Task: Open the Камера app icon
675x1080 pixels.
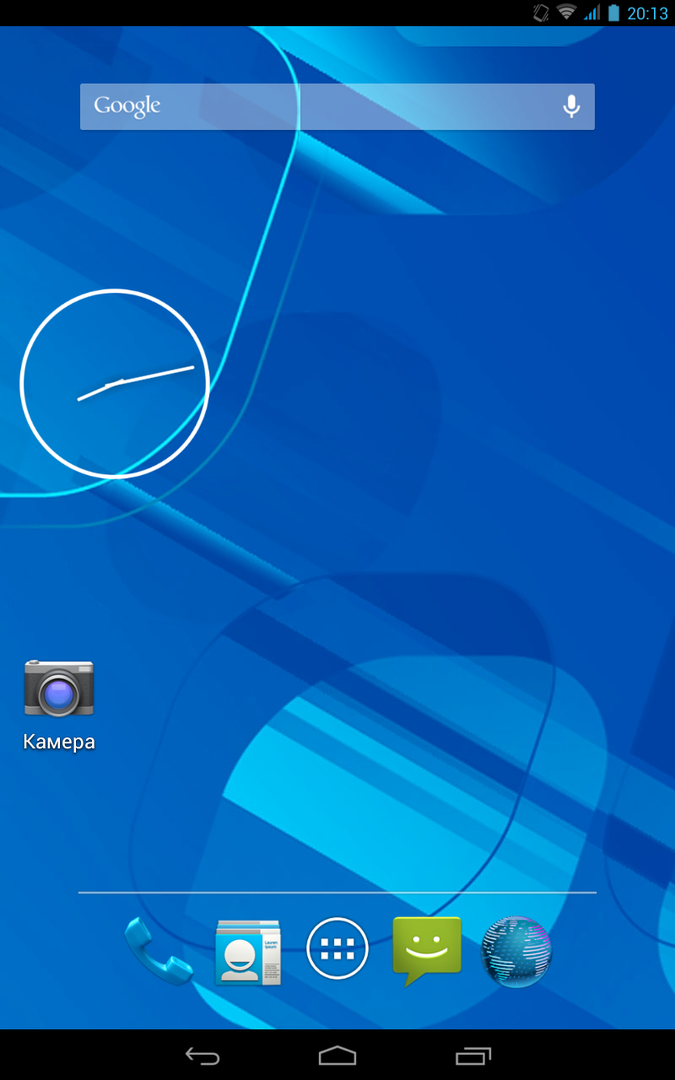Action: 59,688
